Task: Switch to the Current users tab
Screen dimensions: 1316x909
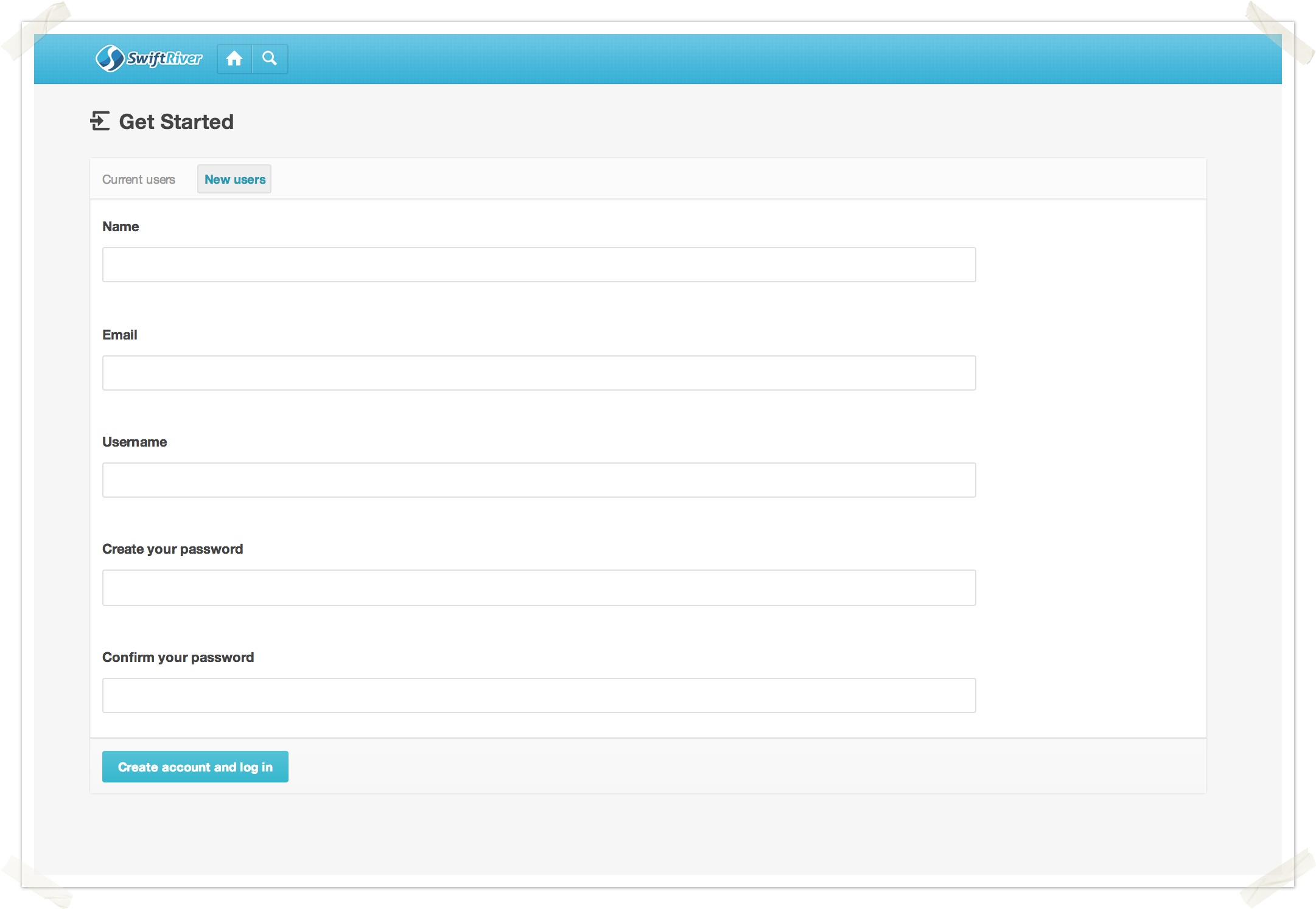Action: [139, 179]
